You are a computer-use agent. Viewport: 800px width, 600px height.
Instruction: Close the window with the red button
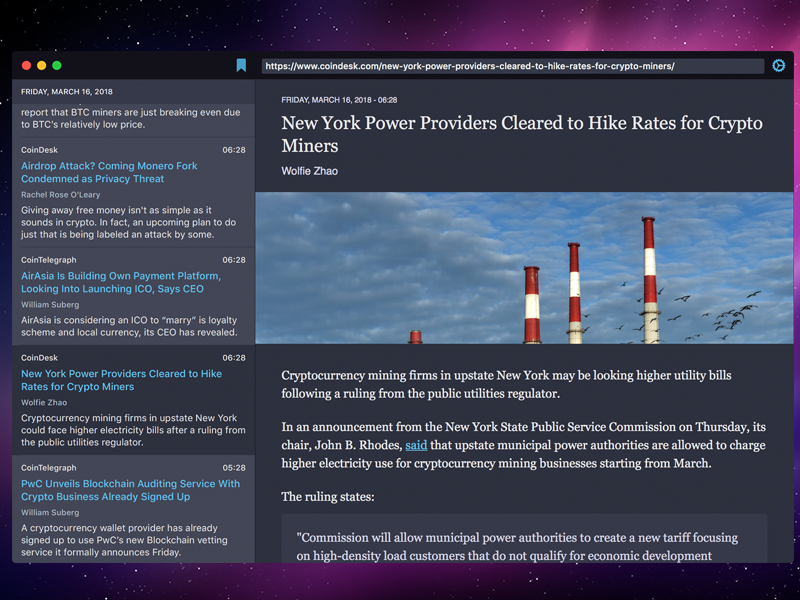coord(27,65)
